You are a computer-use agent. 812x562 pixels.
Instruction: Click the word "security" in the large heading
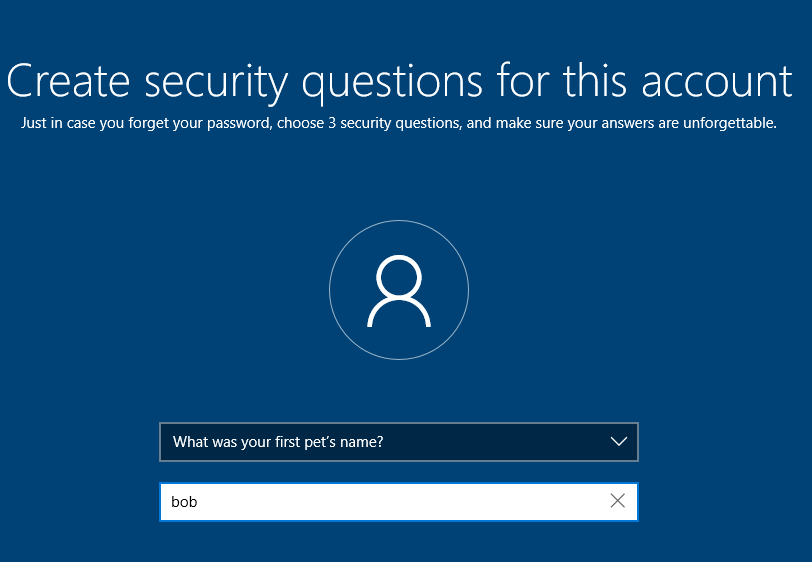216,84
